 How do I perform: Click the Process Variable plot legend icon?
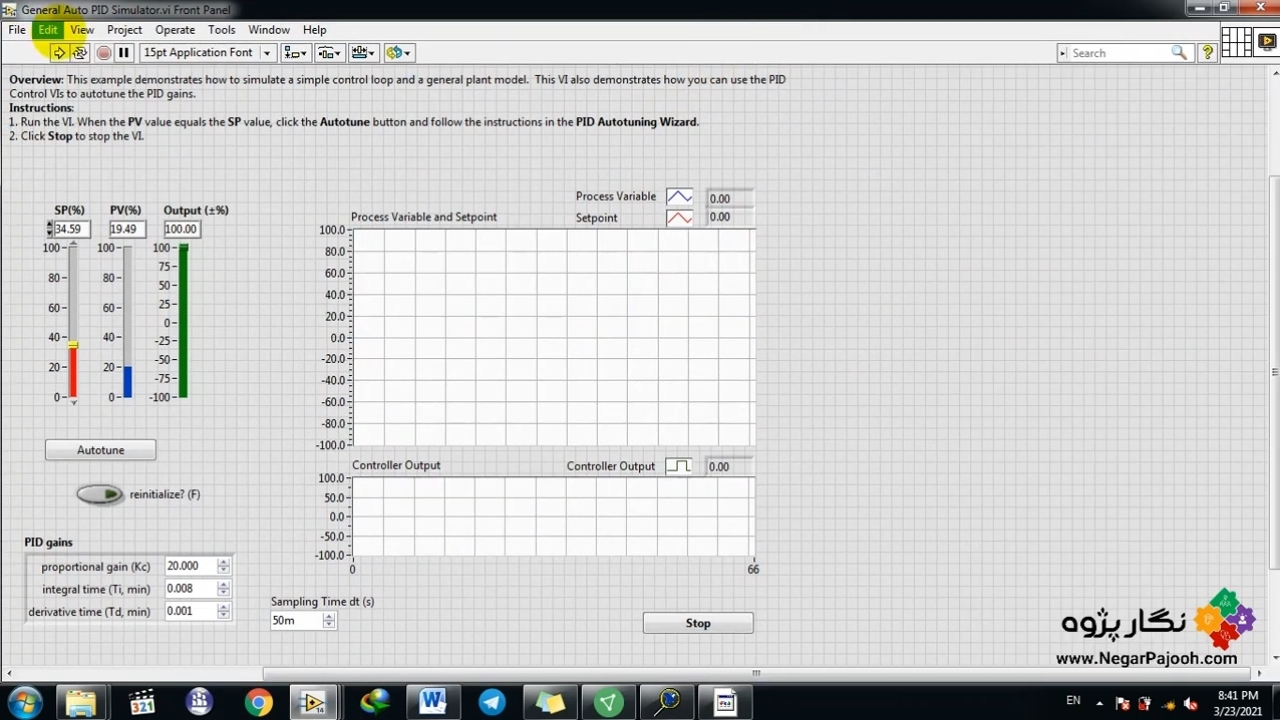(679, 197)
